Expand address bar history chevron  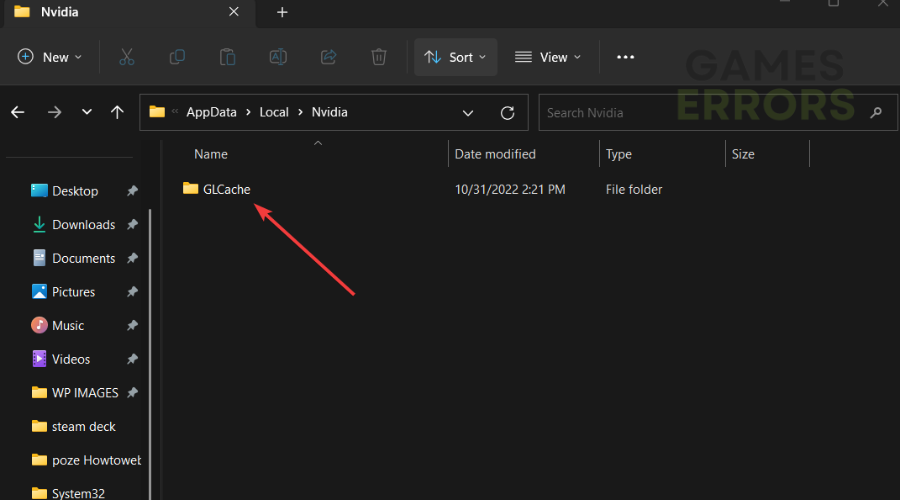pos(468,112)
